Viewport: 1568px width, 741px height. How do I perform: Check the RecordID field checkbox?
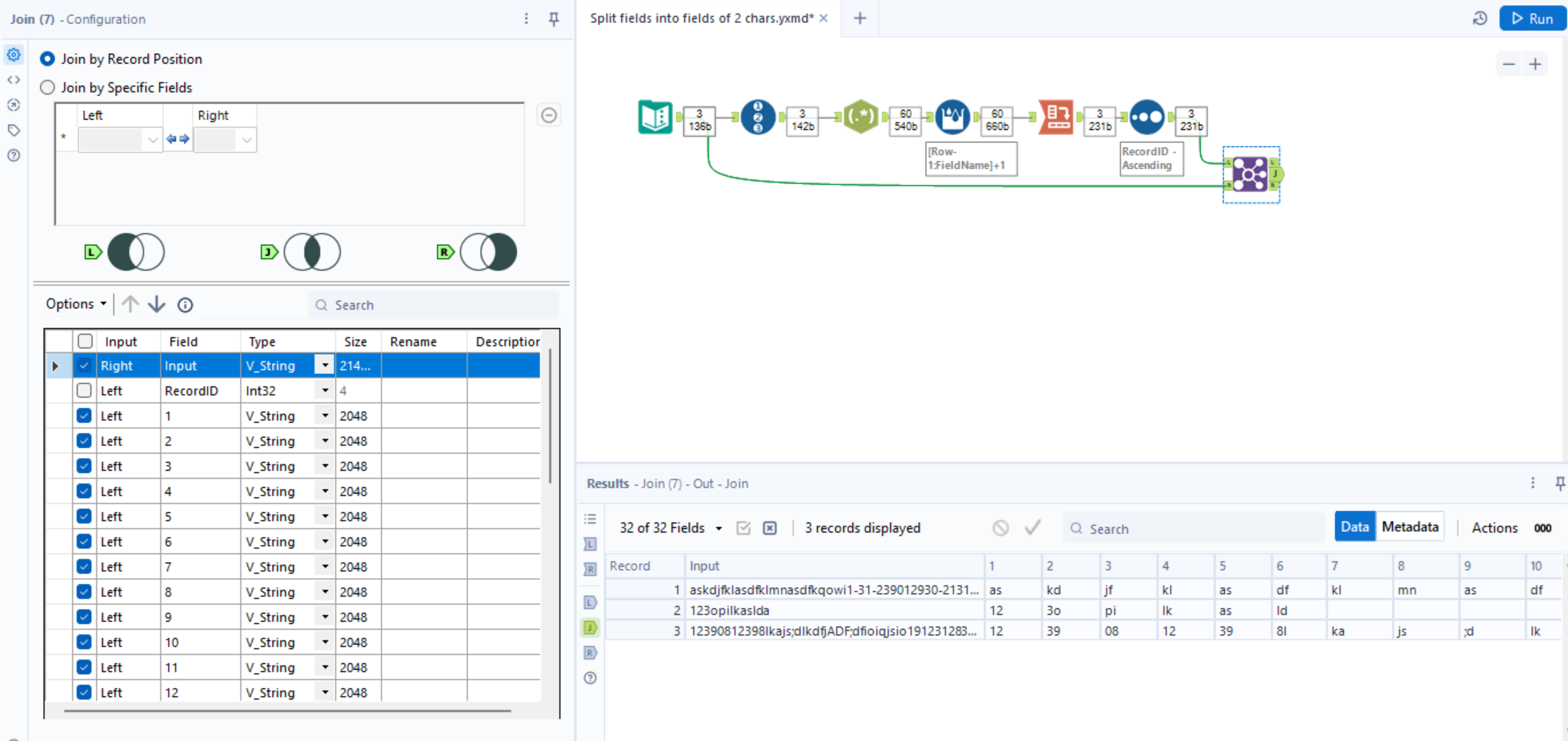point(84,391)
